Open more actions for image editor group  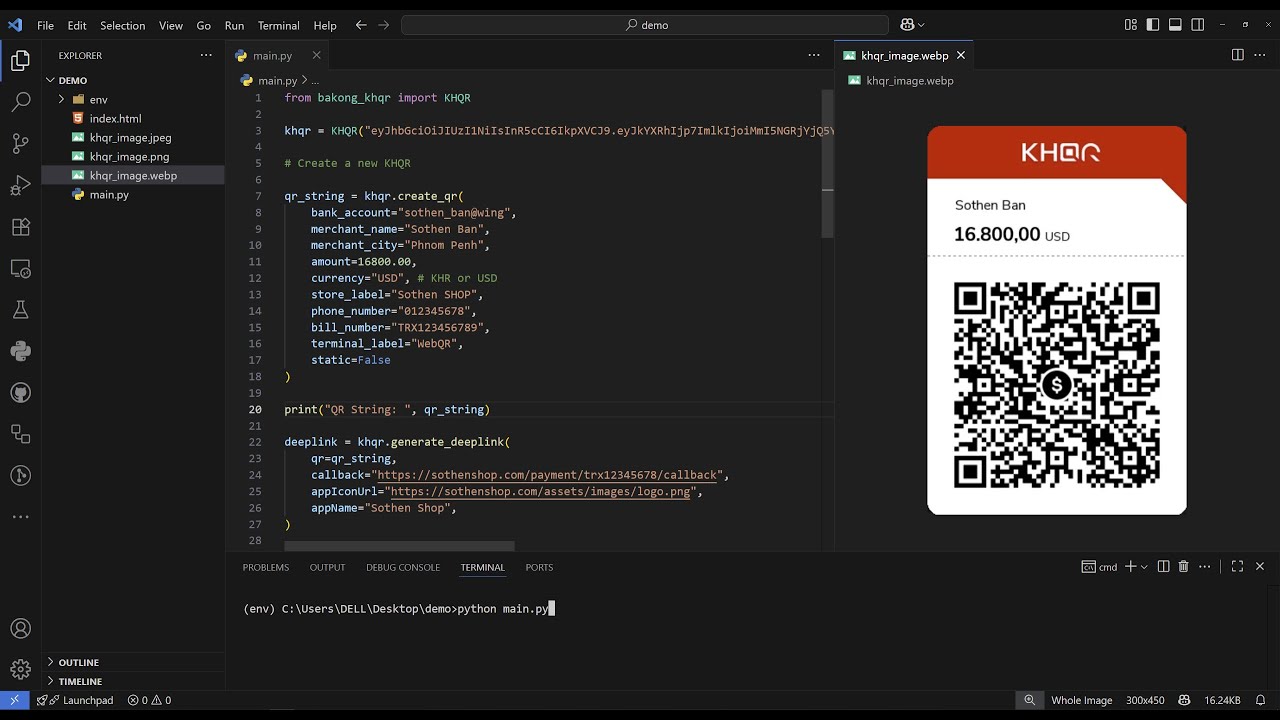pyautogui.click(x=1259, y=55)
